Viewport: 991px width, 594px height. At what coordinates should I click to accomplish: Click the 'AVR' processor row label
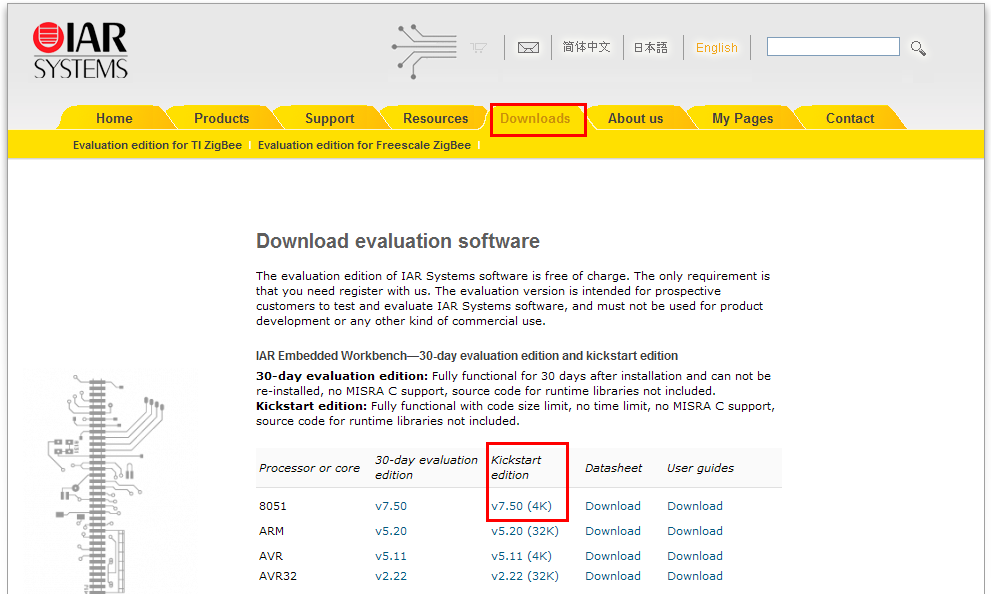coord(271,556)
